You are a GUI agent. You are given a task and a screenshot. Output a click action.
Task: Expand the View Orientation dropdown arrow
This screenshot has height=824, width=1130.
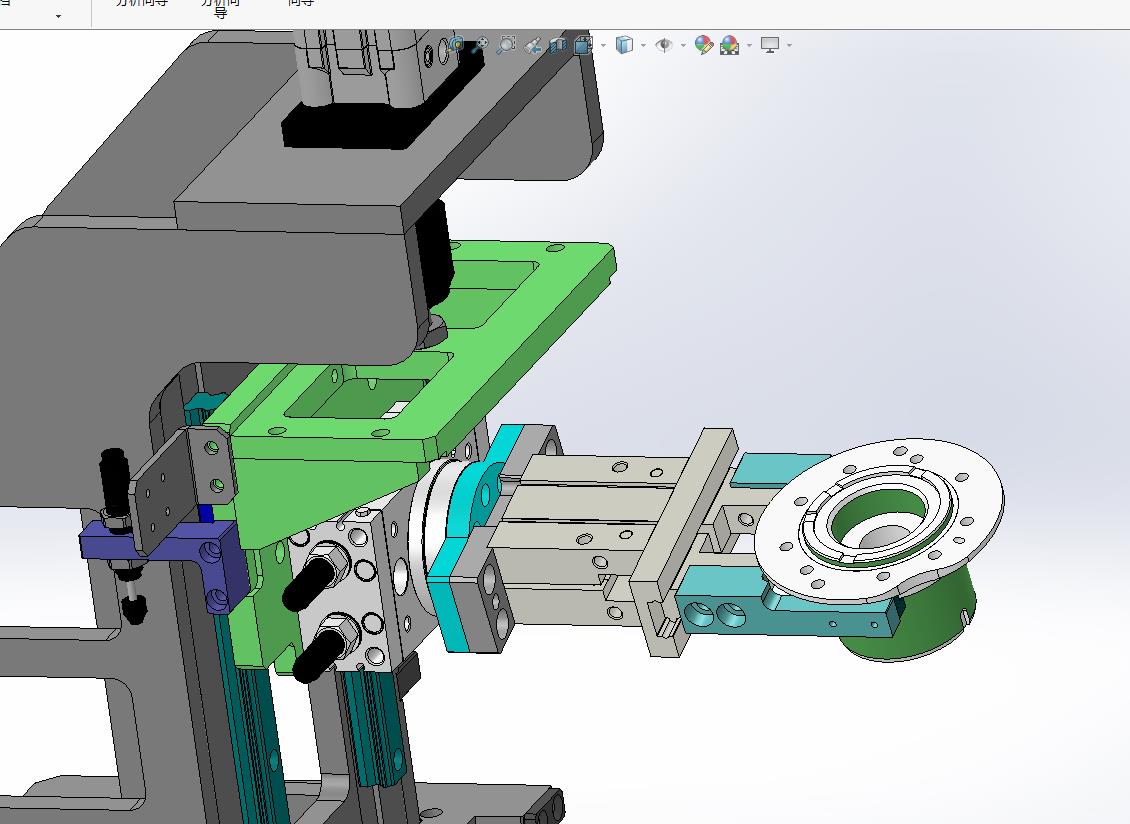(x=603, y=45)
